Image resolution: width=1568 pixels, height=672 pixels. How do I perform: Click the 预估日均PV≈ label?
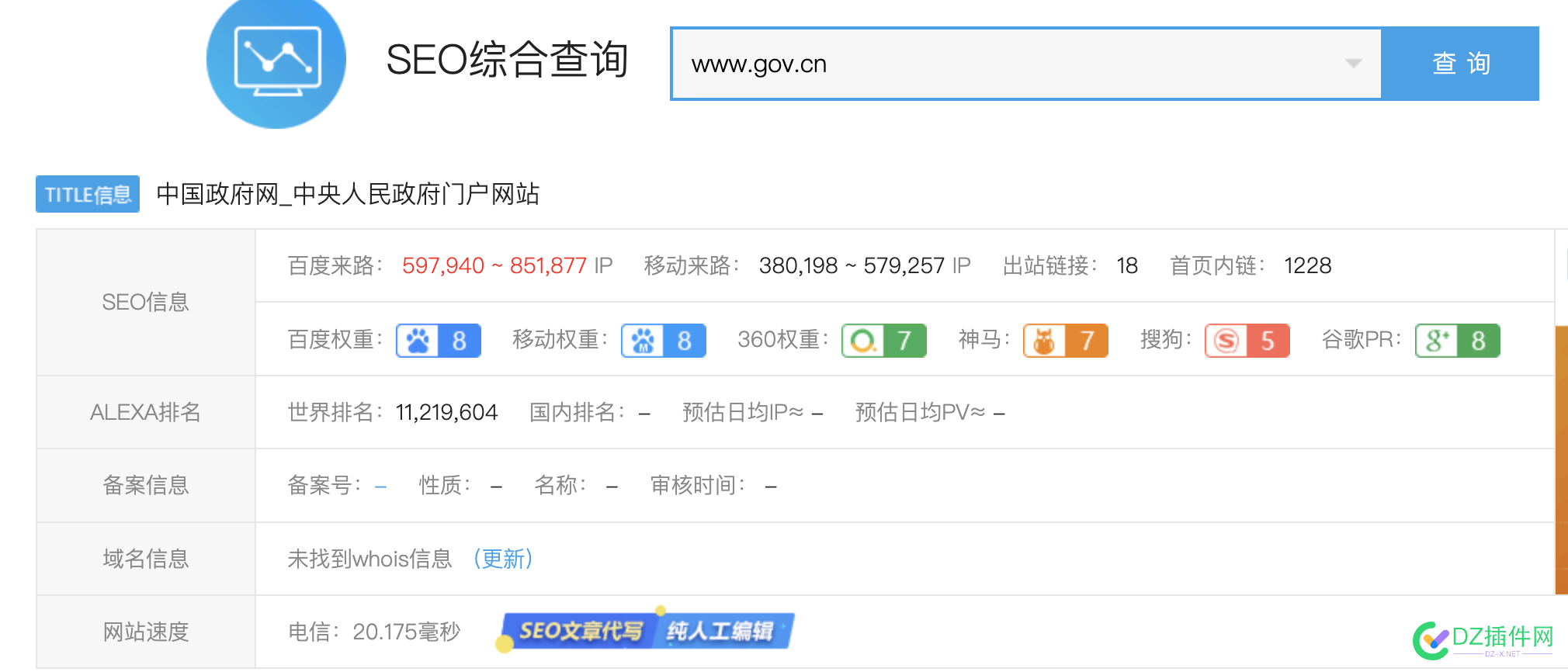tap(920, 412)
